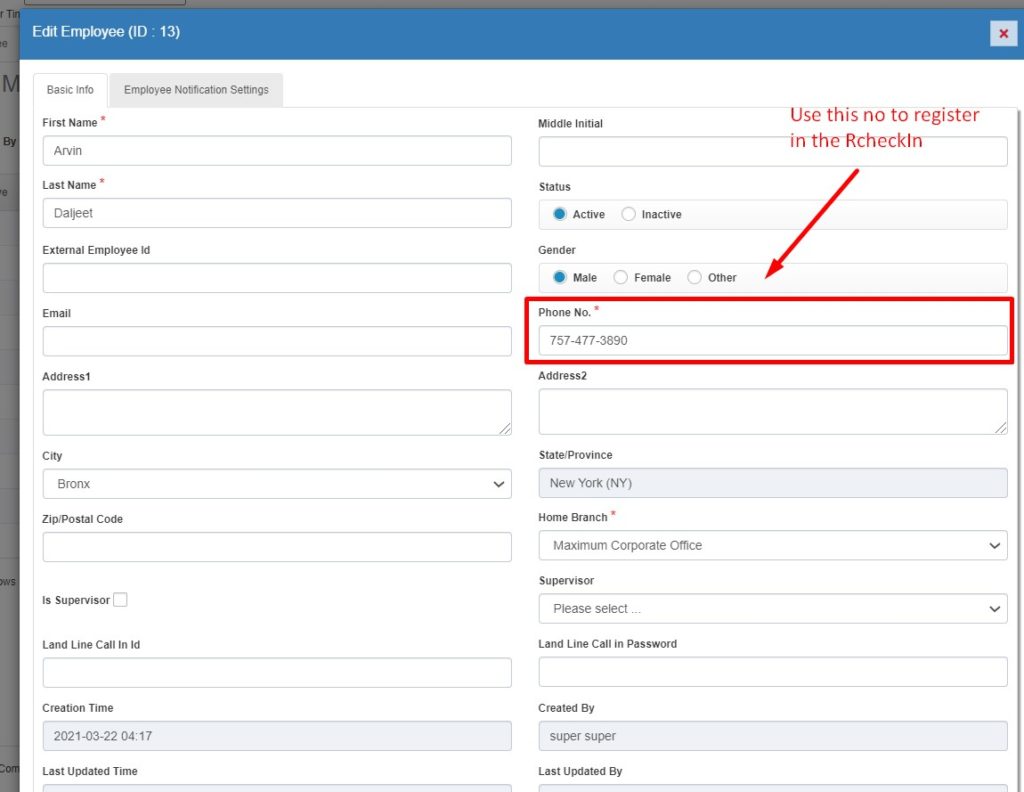Click the First Name field

coord(277,151)
